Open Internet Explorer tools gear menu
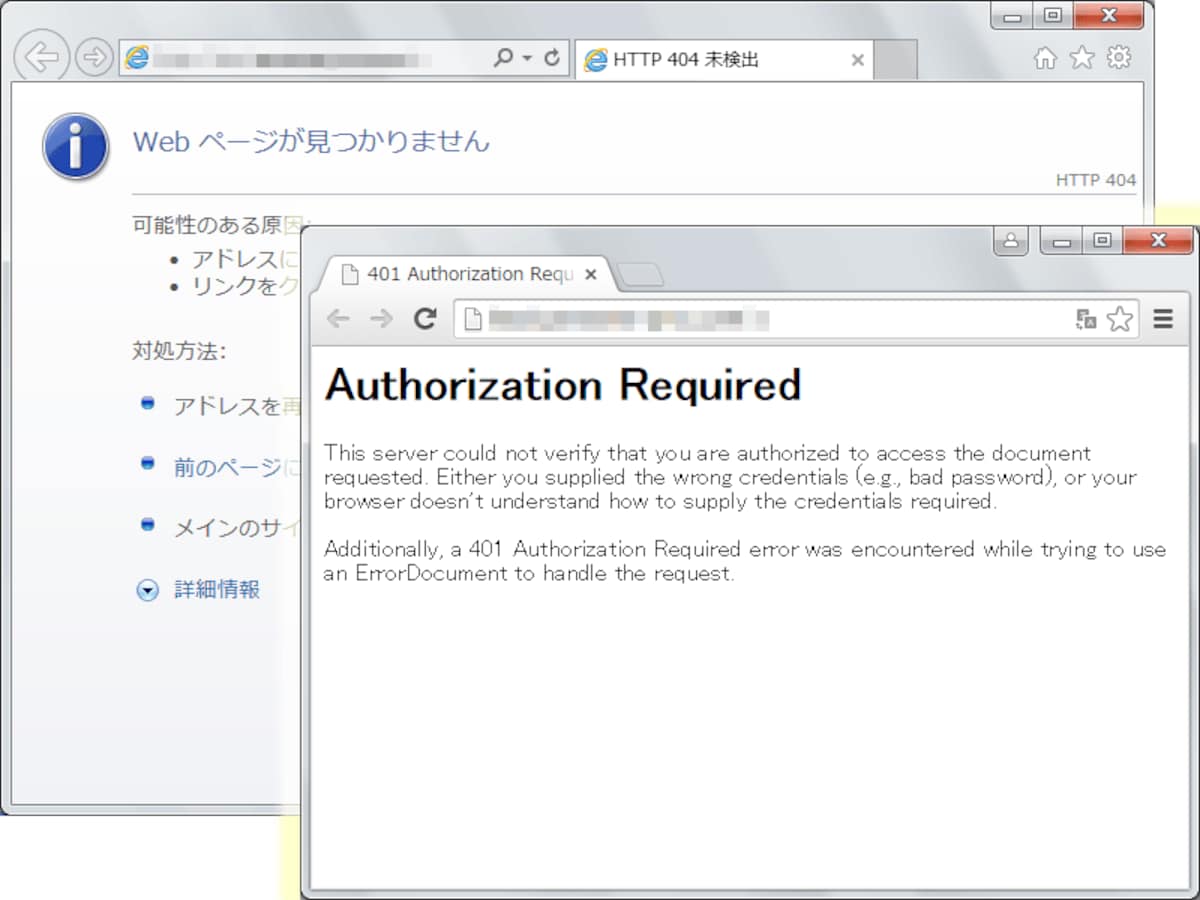The image size is (1200, 900). tap(1119, 58)
